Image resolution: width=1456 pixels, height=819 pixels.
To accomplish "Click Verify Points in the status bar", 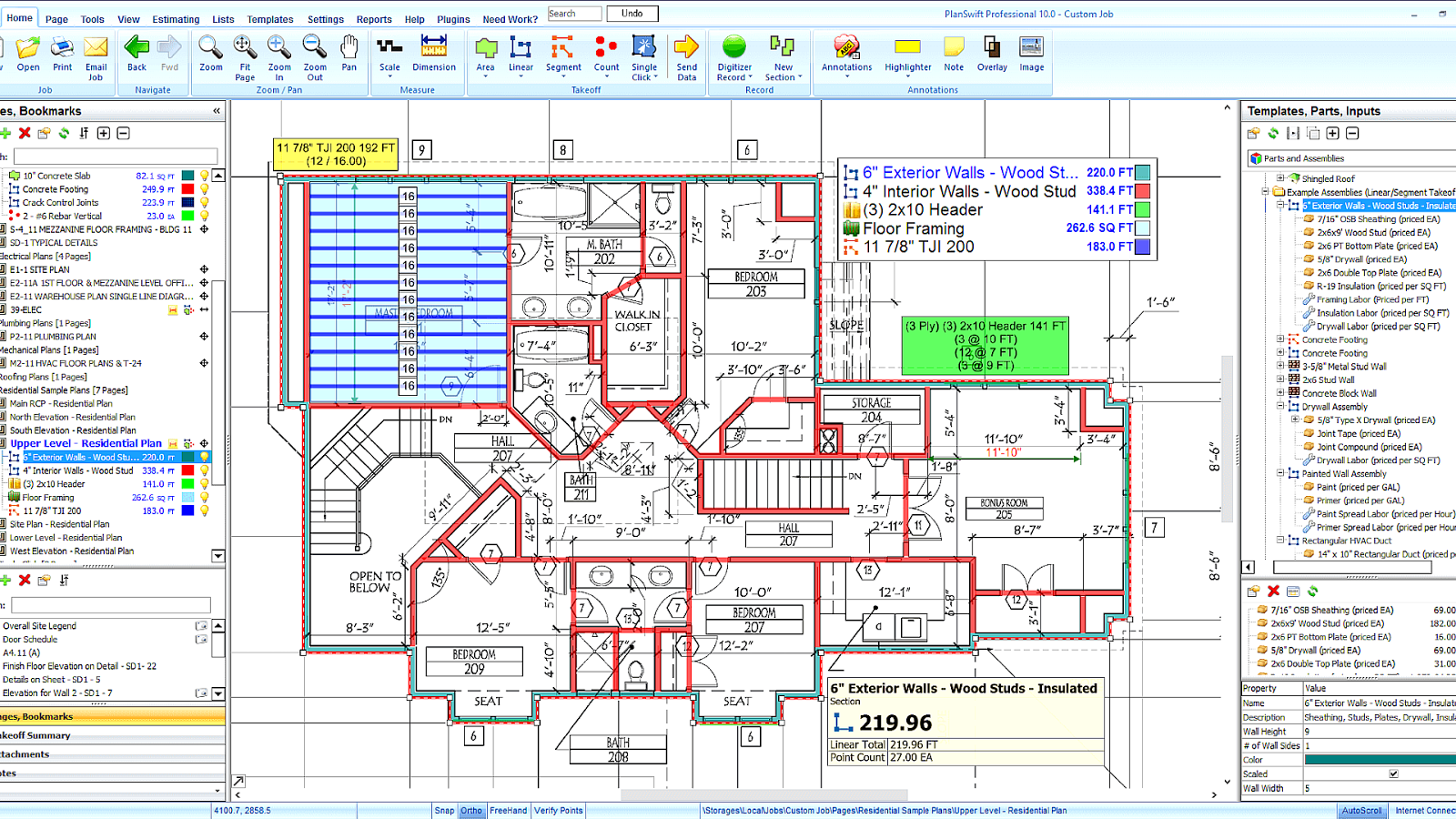I will (x=558, y=810).
